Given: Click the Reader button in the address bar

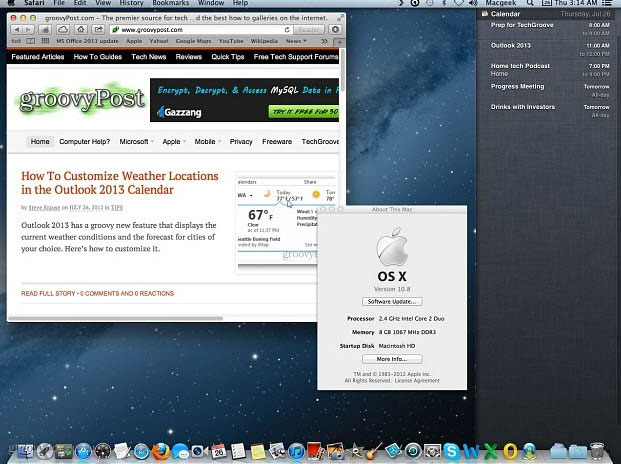Looking at the screenshot, I should [x=309, y=30].
